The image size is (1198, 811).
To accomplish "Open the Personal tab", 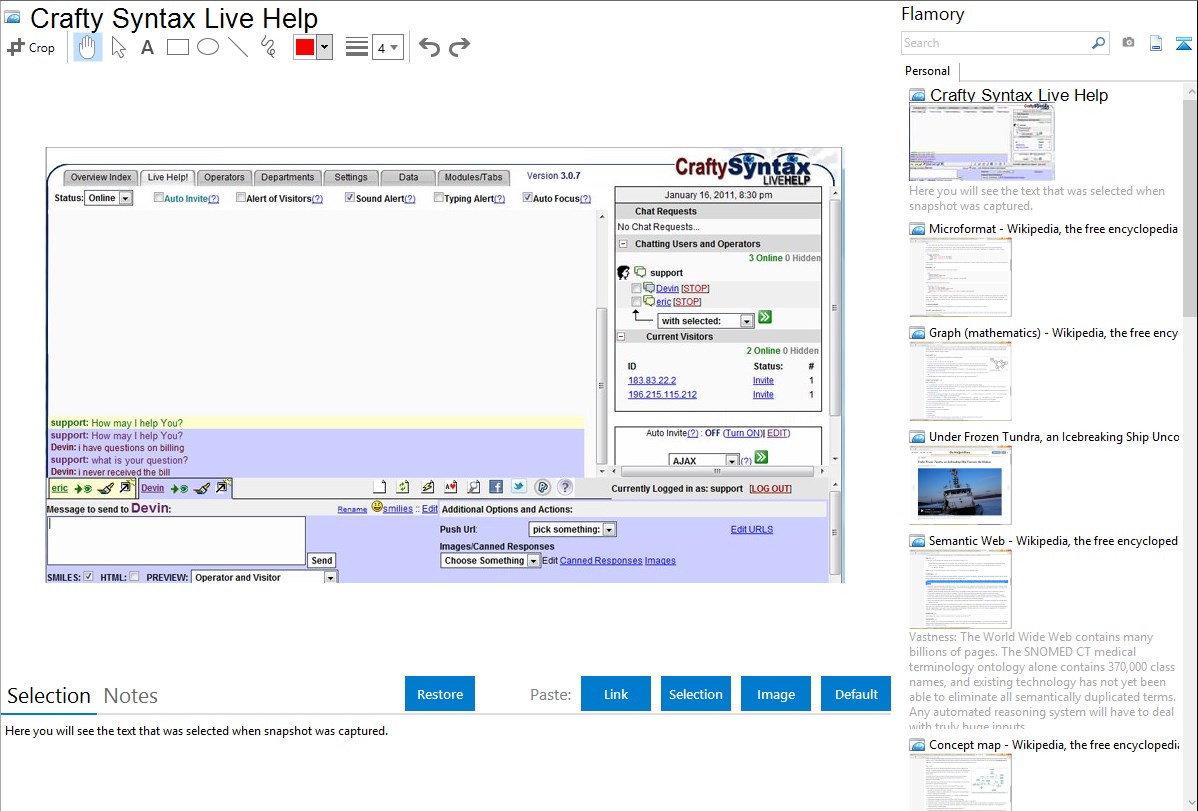I will (x=927, y=71).
